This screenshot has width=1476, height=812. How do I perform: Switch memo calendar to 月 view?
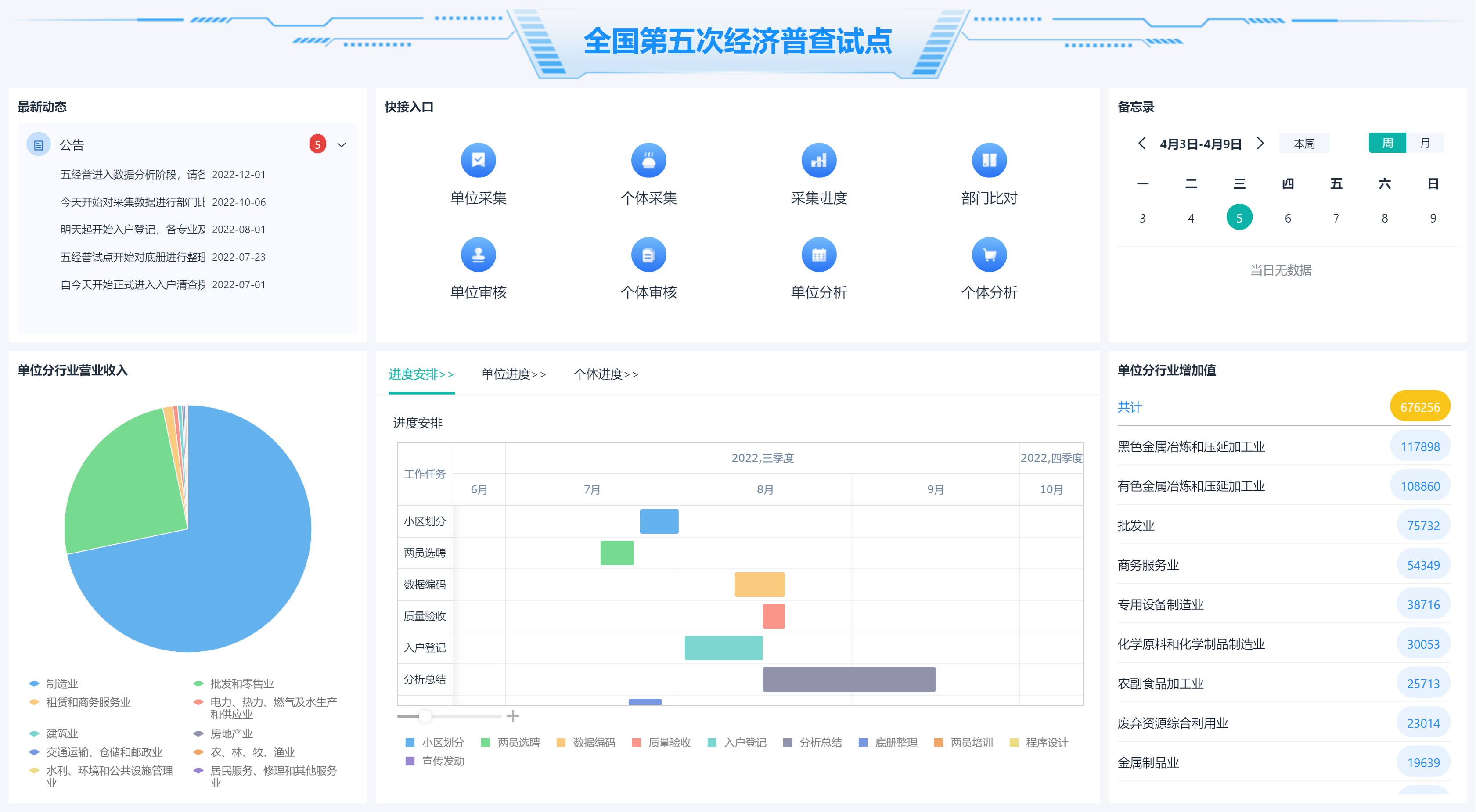coord(1425,143)
